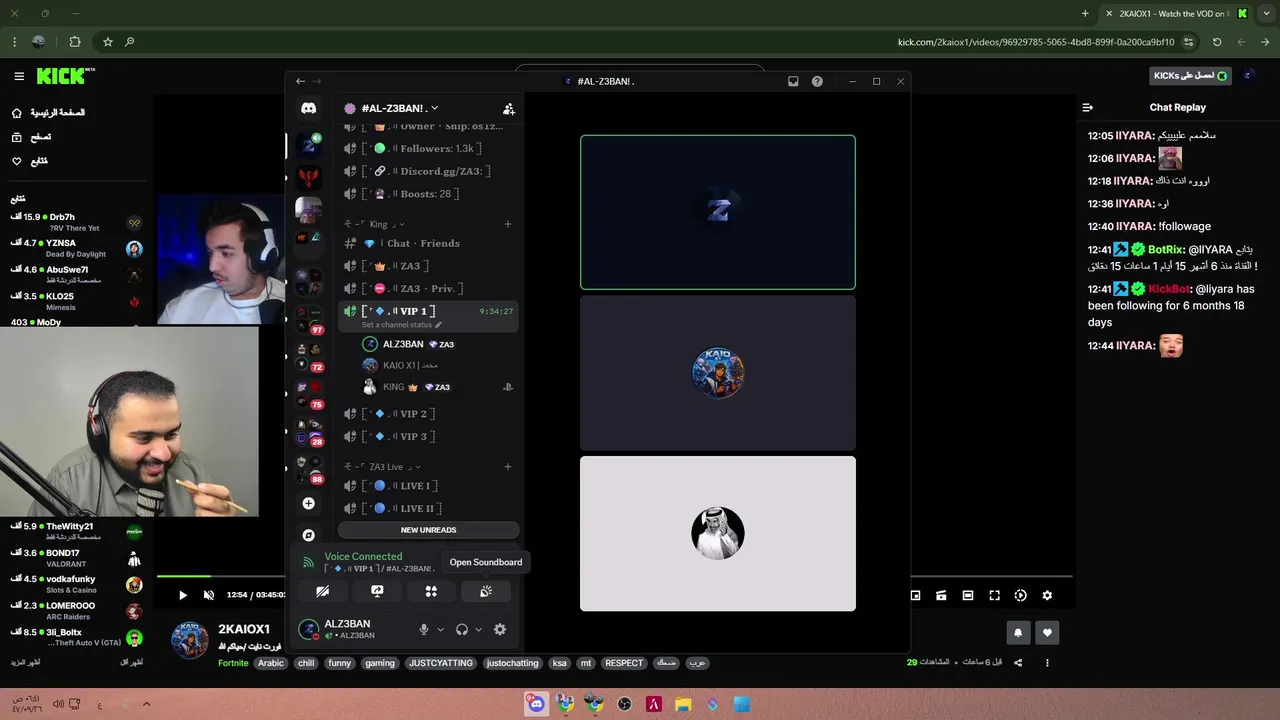Open output device options next to headphones
1280x720 pixels.
478,629
